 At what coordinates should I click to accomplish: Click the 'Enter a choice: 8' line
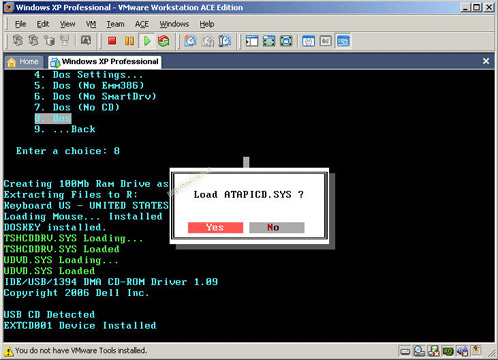click(68, 151)
